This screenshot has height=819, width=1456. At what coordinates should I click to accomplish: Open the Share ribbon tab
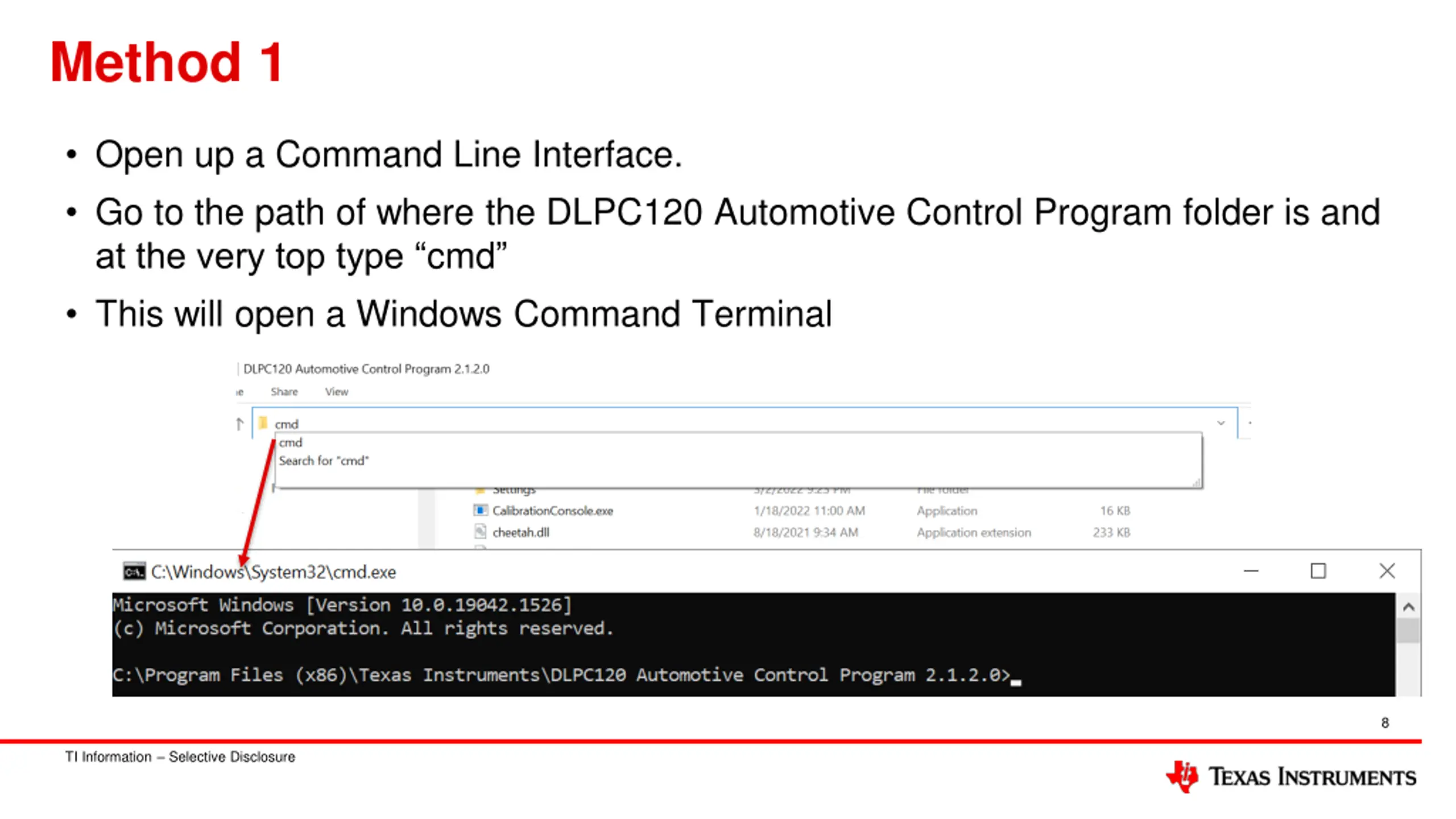pos(284,392)
